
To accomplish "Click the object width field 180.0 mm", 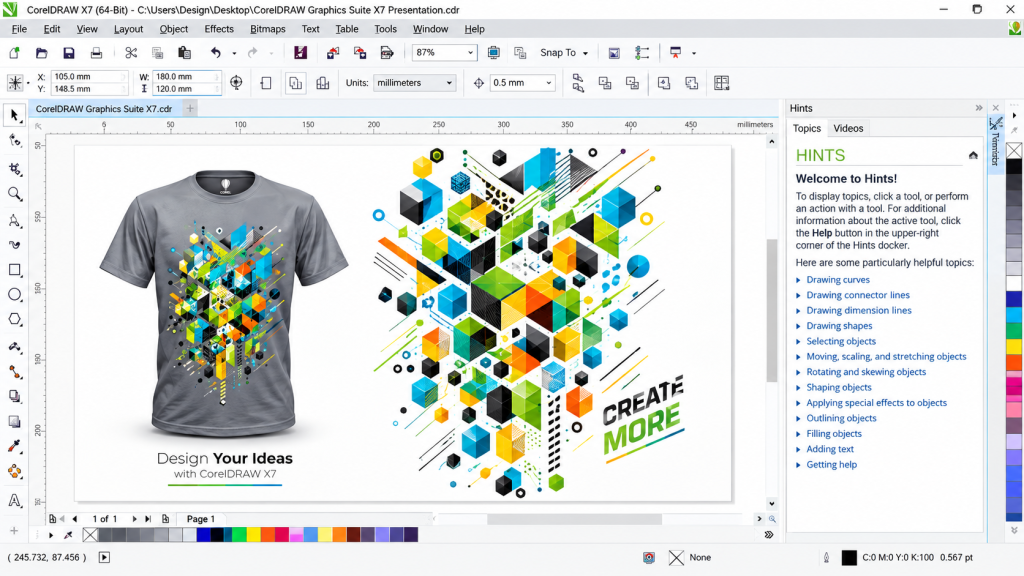I will (x=185, y=76).
